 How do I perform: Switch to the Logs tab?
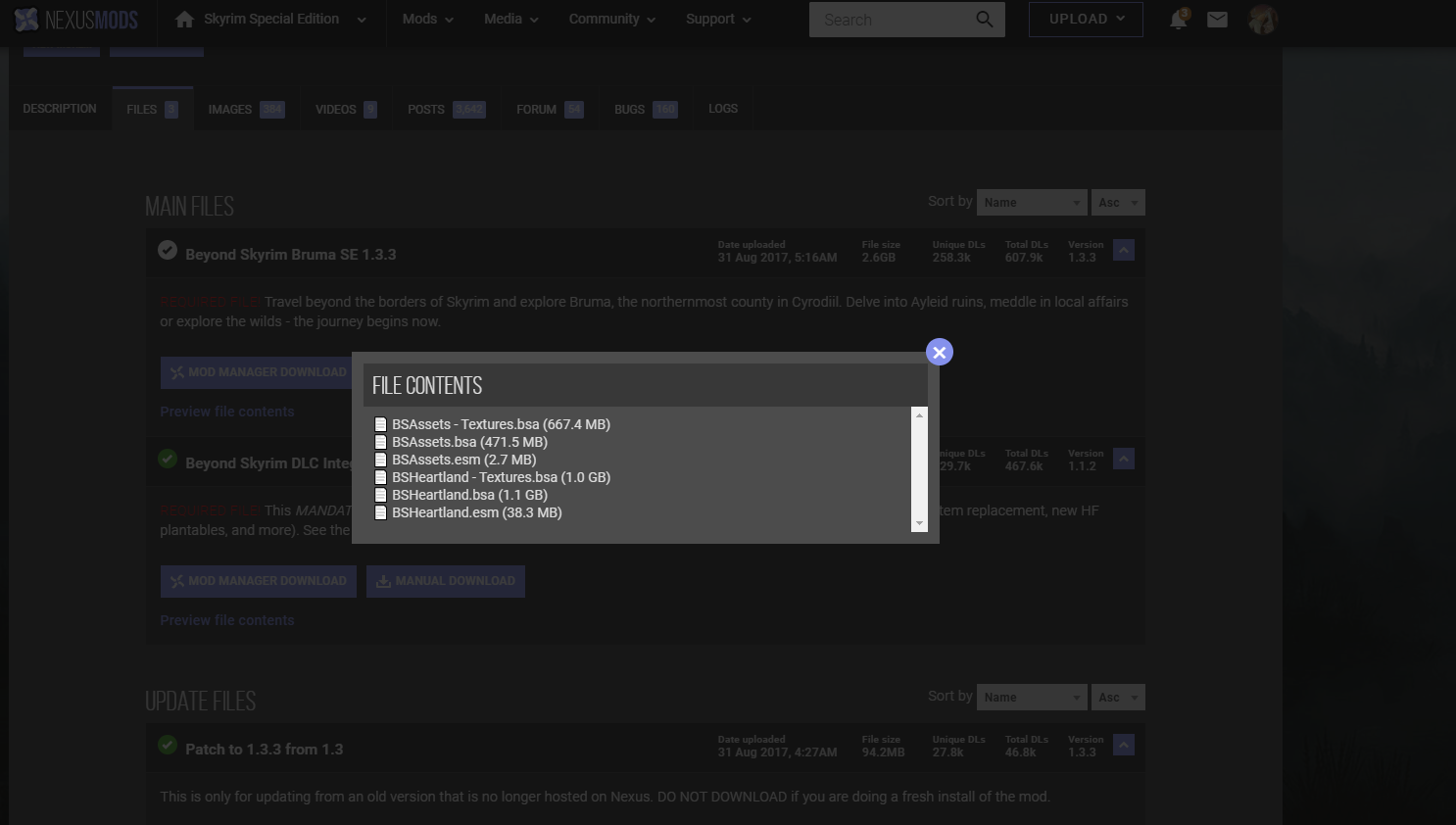click(723, 109)
